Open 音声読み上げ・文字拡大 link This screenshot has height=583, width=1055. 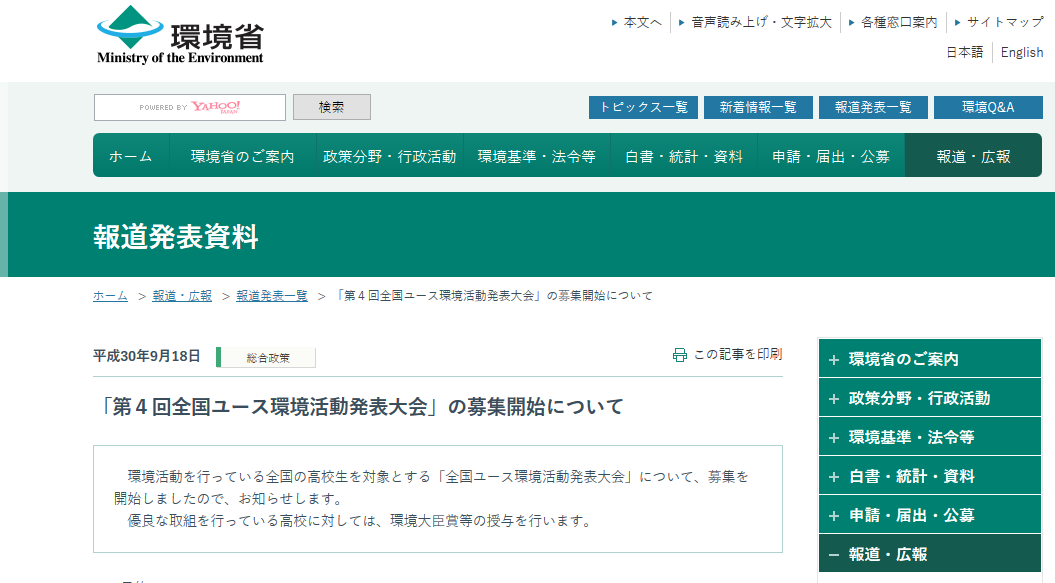761,22
